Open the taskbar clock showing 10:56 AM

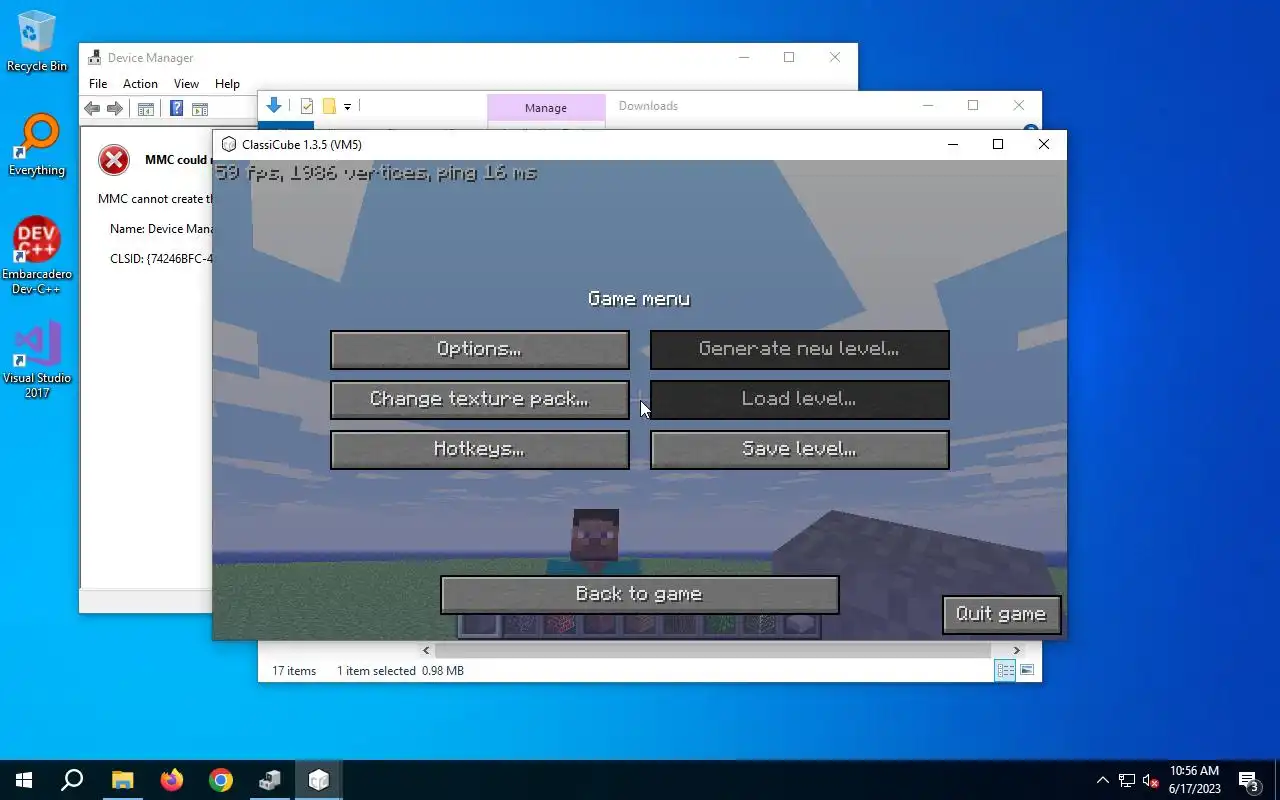click(x=1194, y=780)
